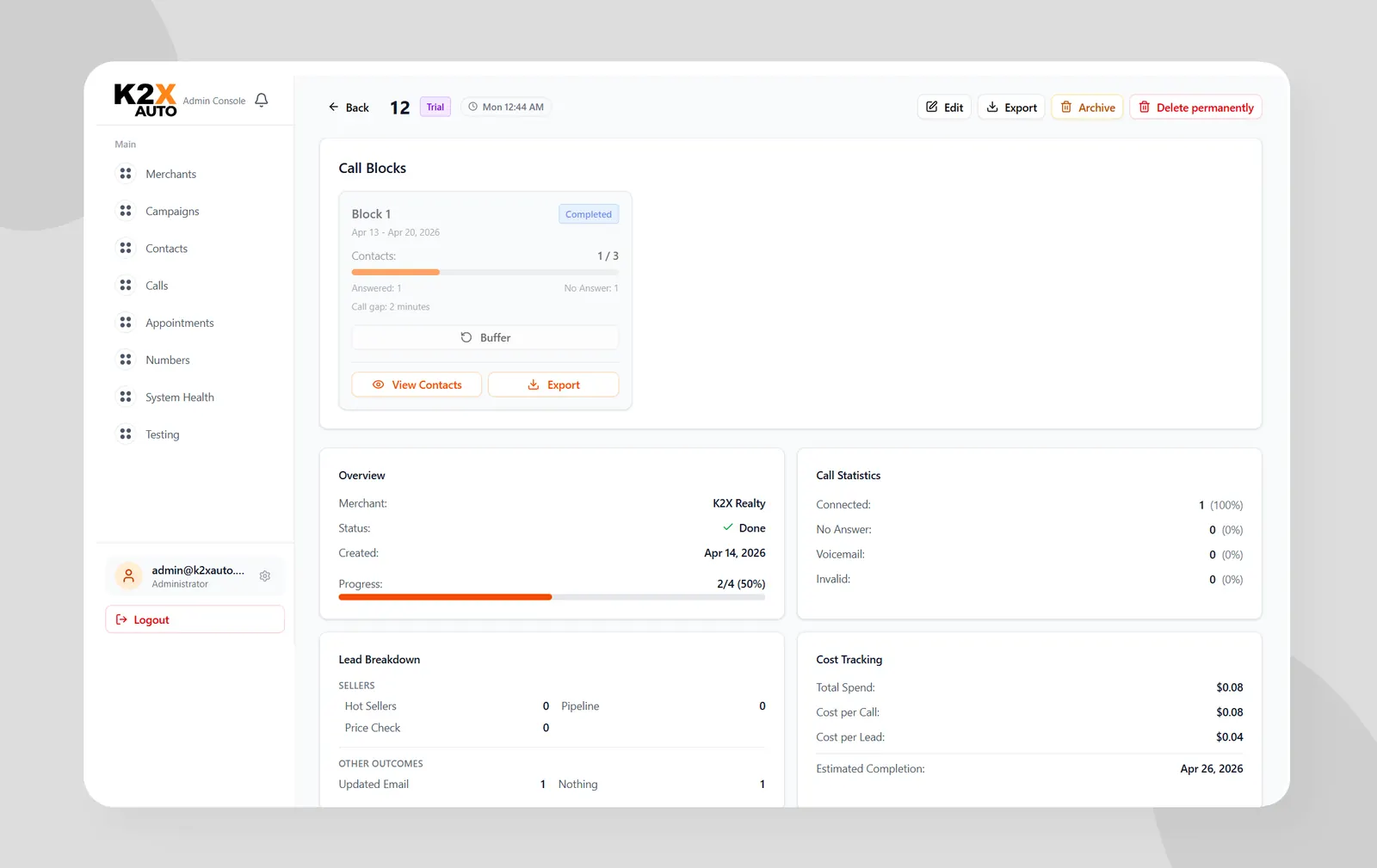Click the System Health sidebar icon
The height and width of the screenshot is (868, 1377).
(126, 397)
